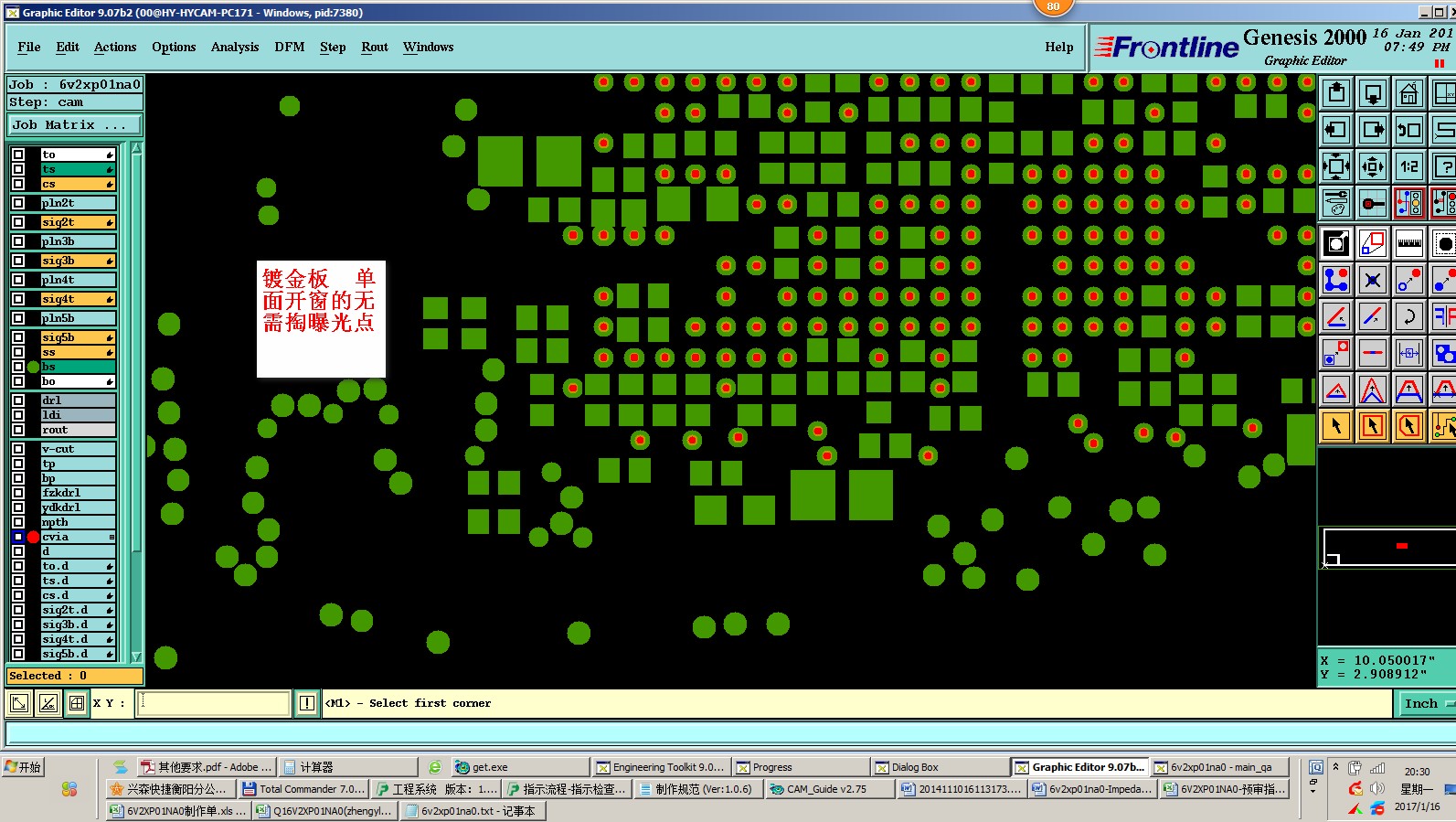
Task: Switch to Total Commander taskbar item
Action: (x=305, y=789)
